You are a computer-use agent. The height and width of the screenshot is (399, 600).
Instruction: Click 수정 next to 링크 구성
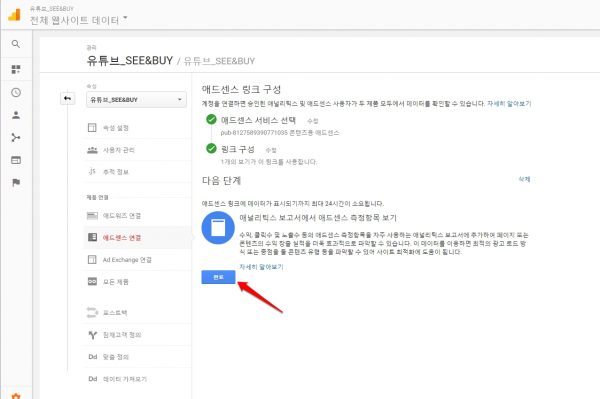point(271,150)
